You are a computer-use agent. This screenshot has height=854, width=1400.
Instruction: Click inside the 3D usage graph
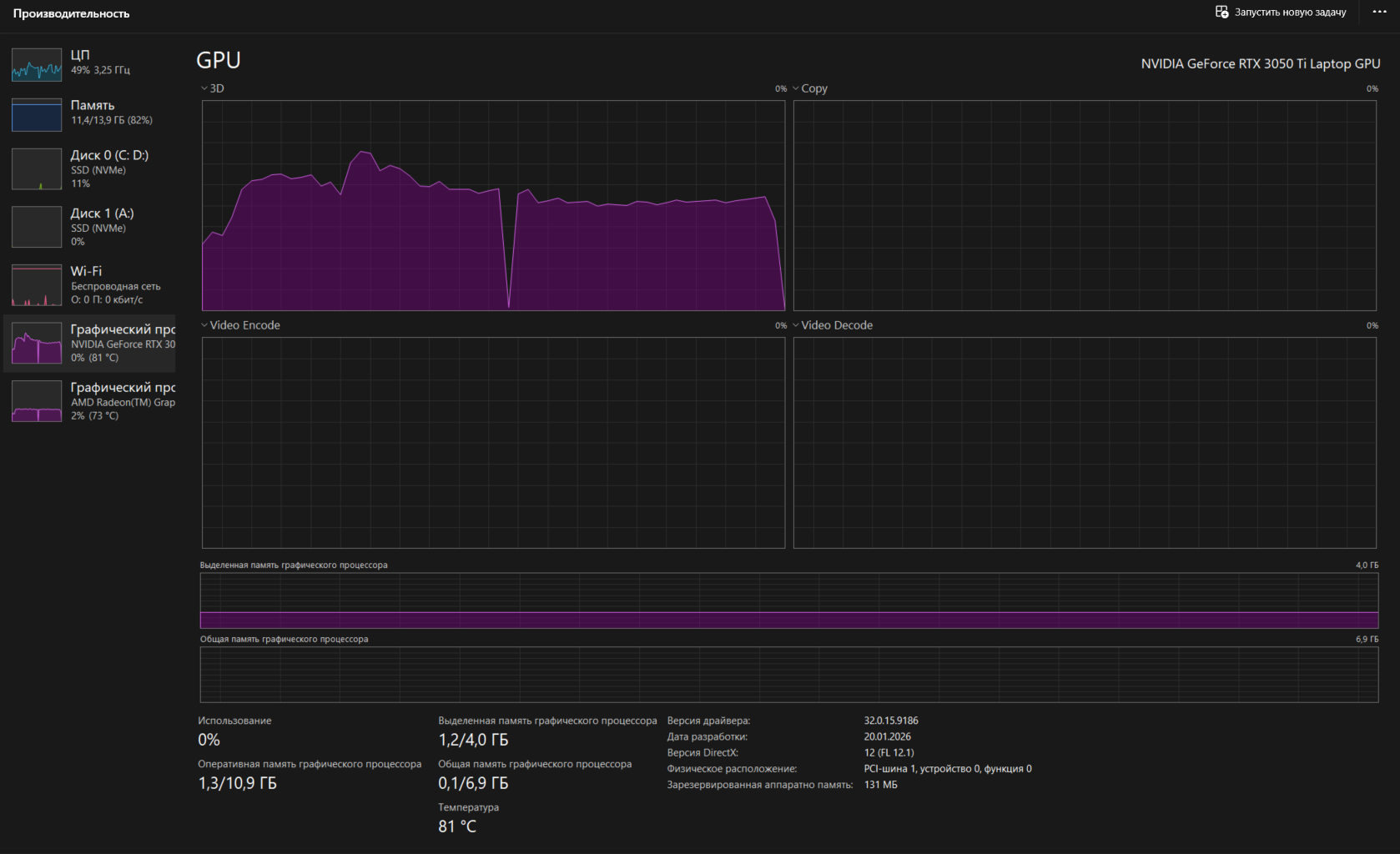point(493,205)
